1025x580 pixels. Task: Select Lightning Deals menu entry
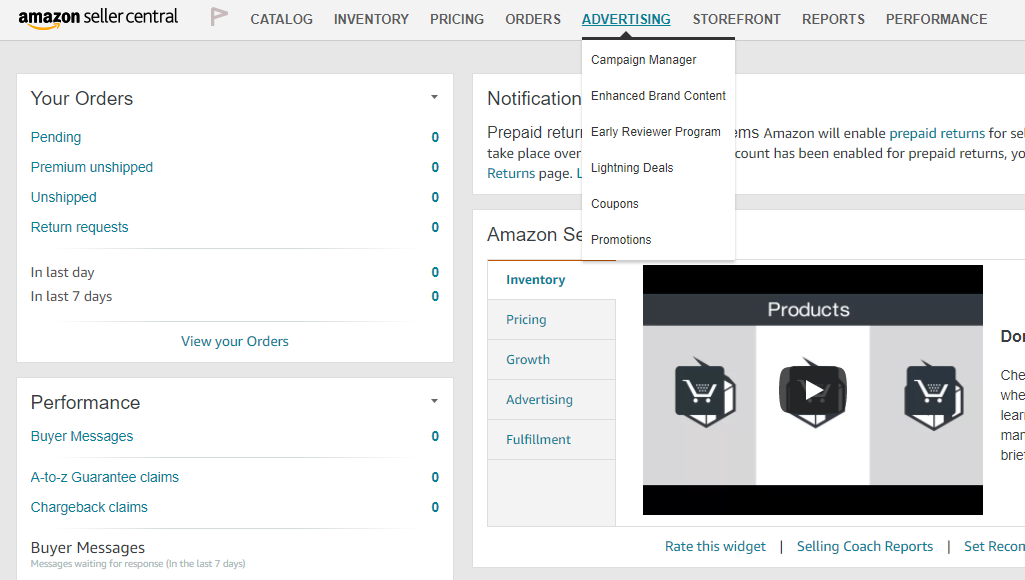632,168
